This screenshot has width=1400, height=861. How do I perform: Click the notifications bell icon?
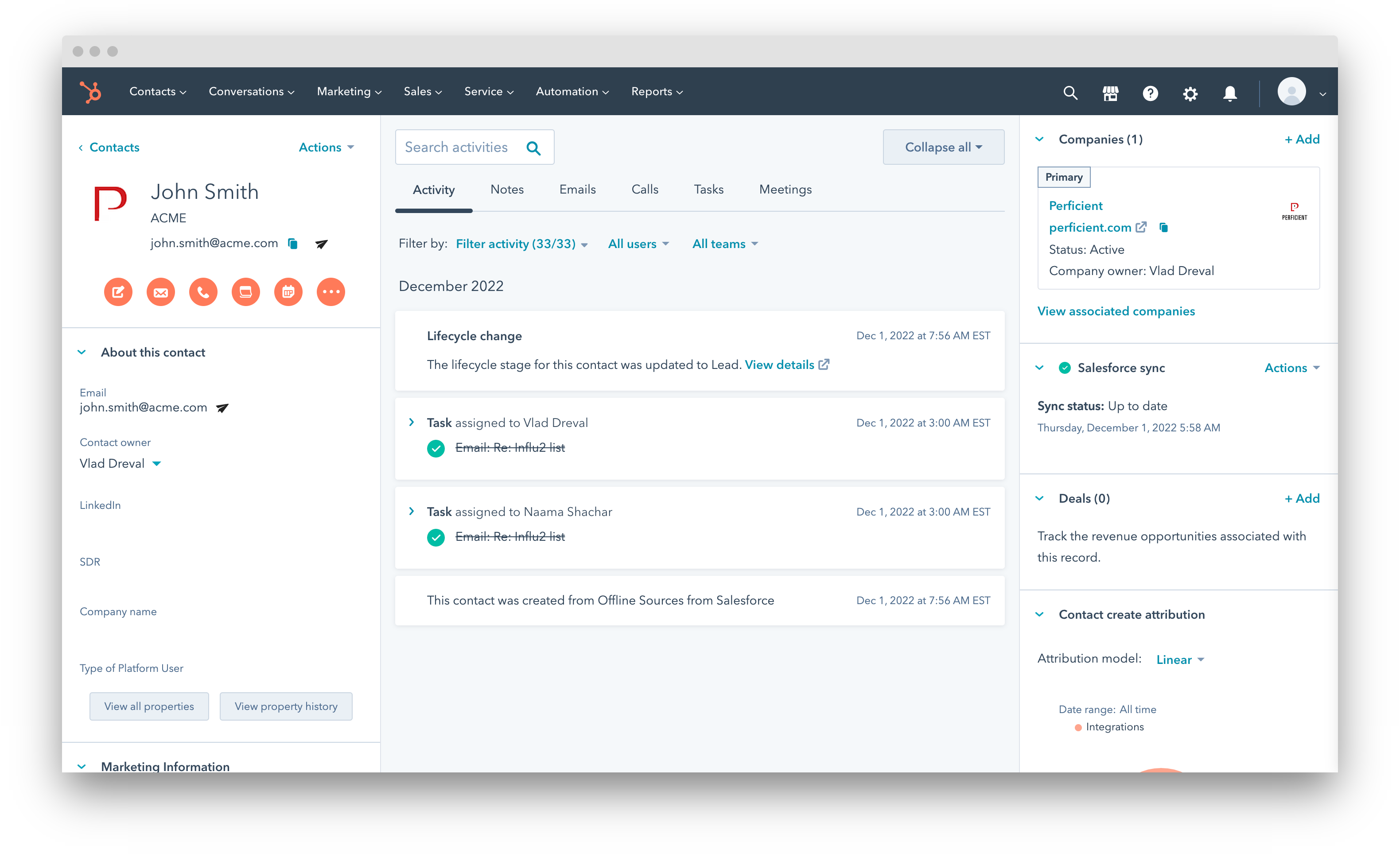(1230, 93)
